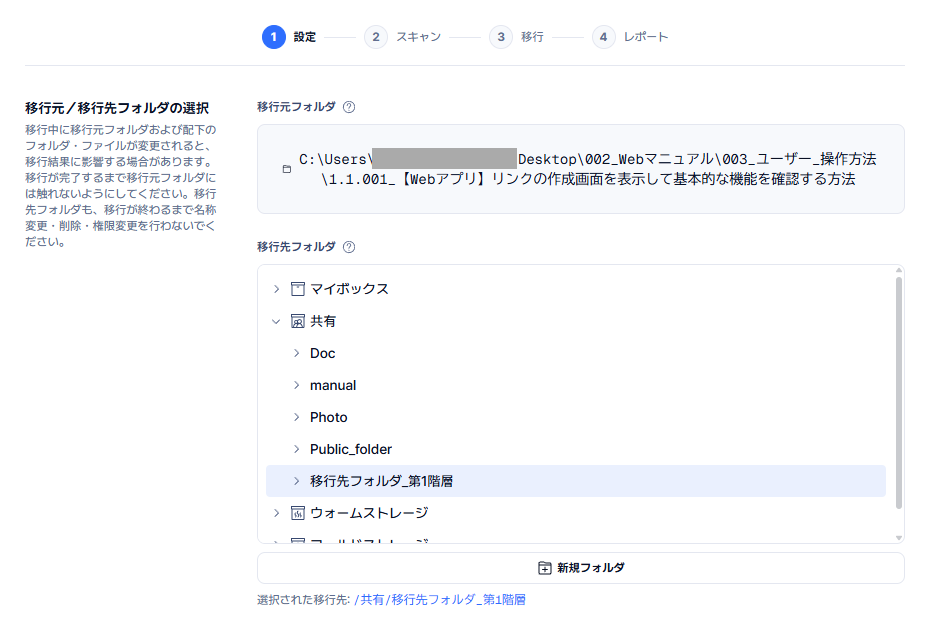The width and height of the screenshot is (928, 624).
Task: Click the step 2 circle icon
Action: (x=376, y=37)
